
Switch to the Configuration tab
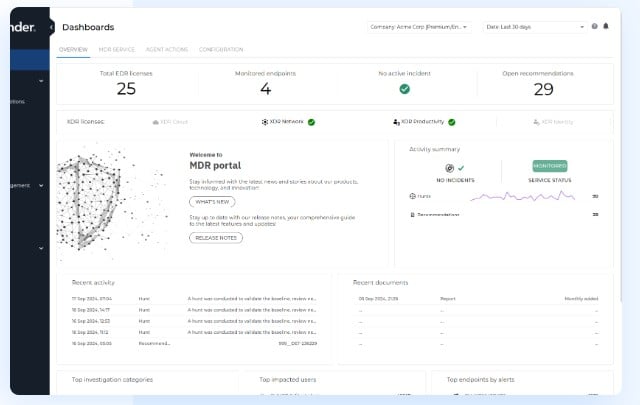click(221, 49)
